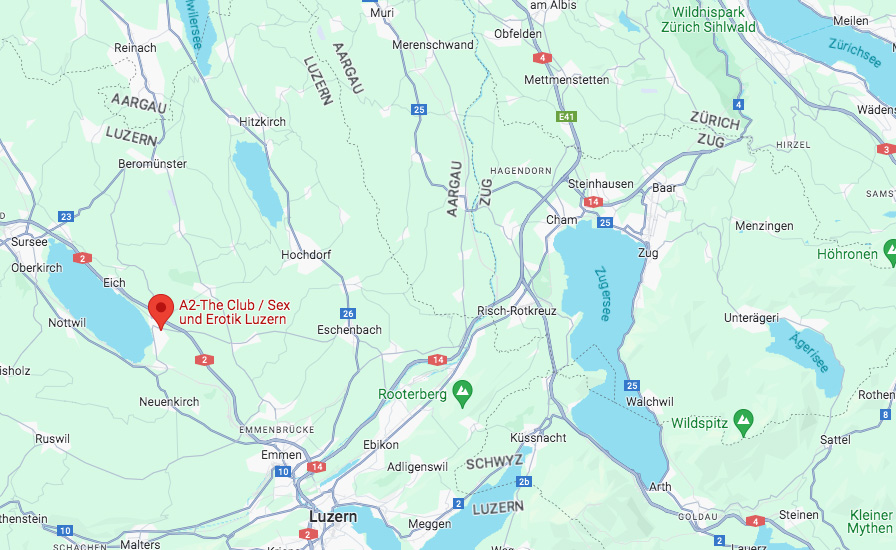896x550 pixels.
Task: Click the Risch-Rotkreuz town label
Action: click(517, 310)
